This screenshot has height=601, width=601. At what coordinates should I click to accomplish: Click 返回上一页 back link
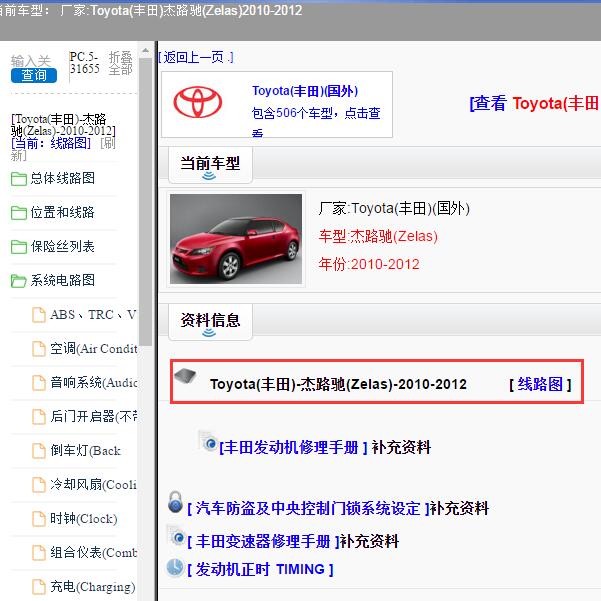coord(195,58)
